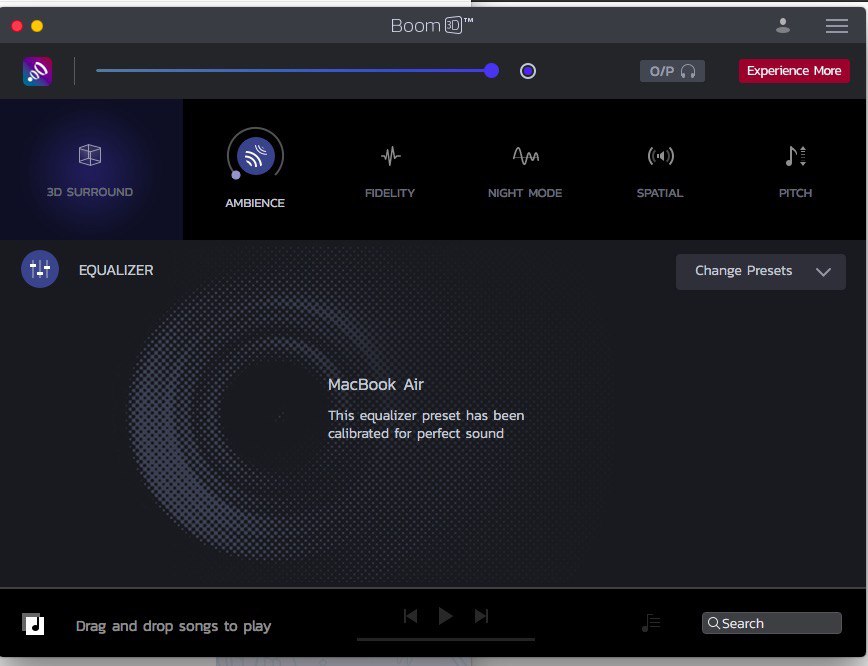Expand the Change Presets dropdown
The width and height of the screenshot is (868, 666).
tap(761, 271)
